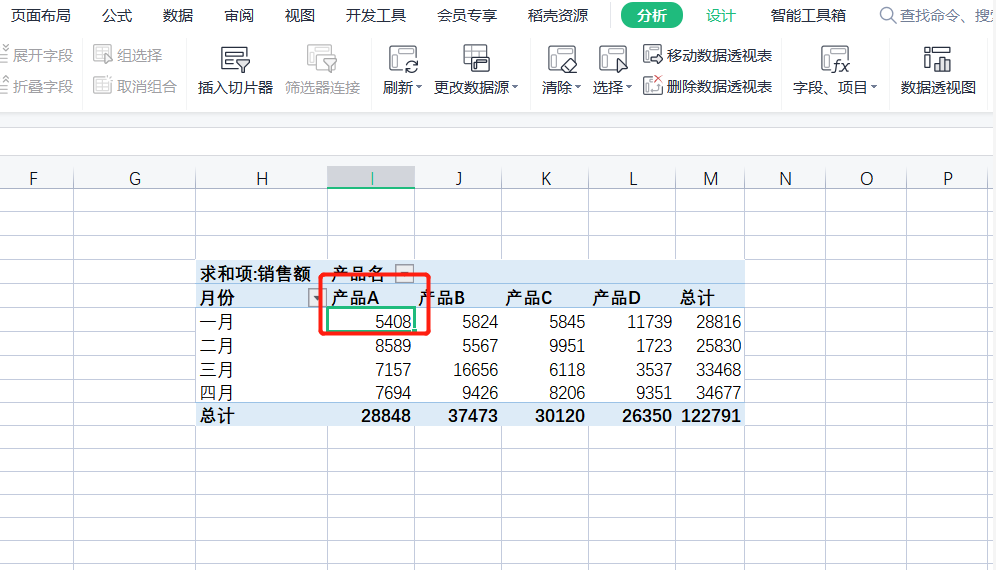Open the 数据 ribbon tab
The height and width of the screenshot is (570, 996).
[178, 15]
